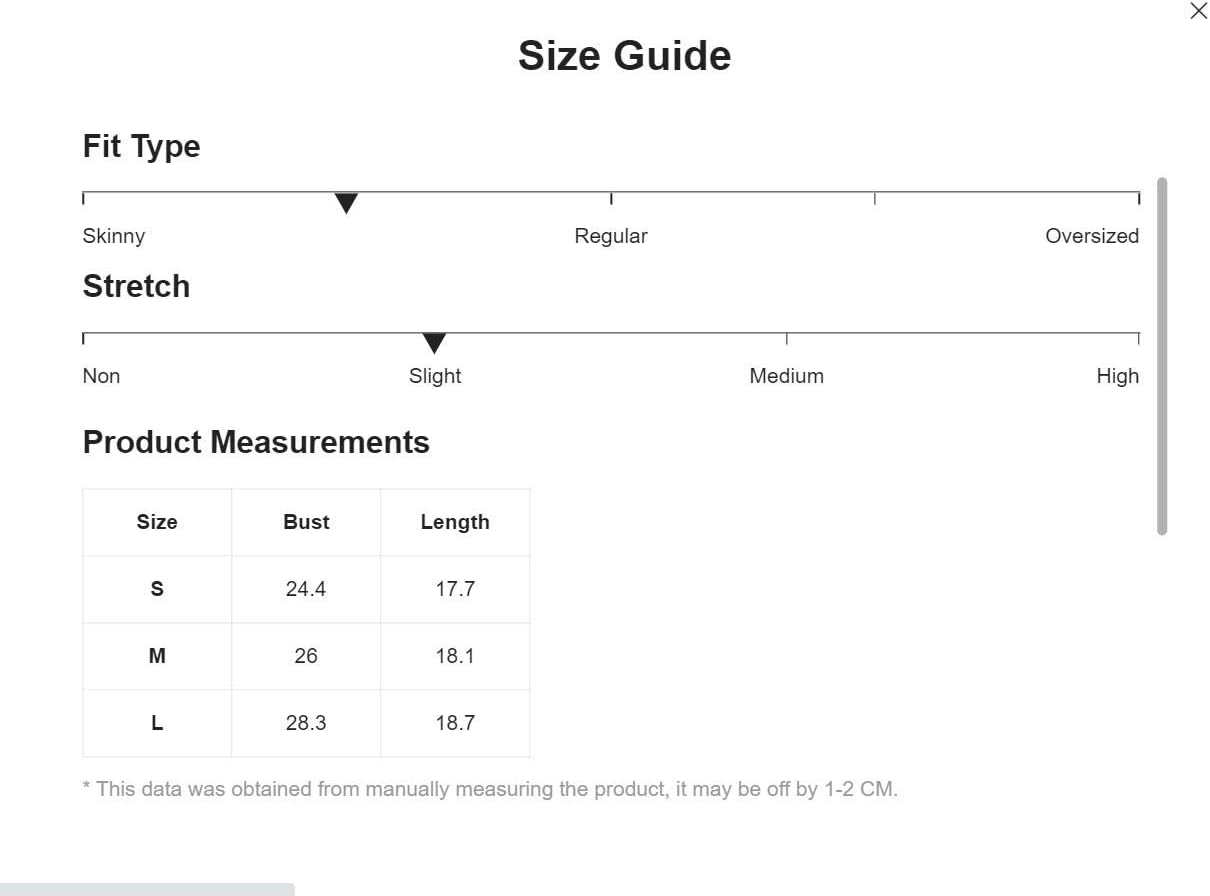The width and height of the screenshot is (1210, 896).
Task: Click the Skinny fit label
Action: click(114, 236)
